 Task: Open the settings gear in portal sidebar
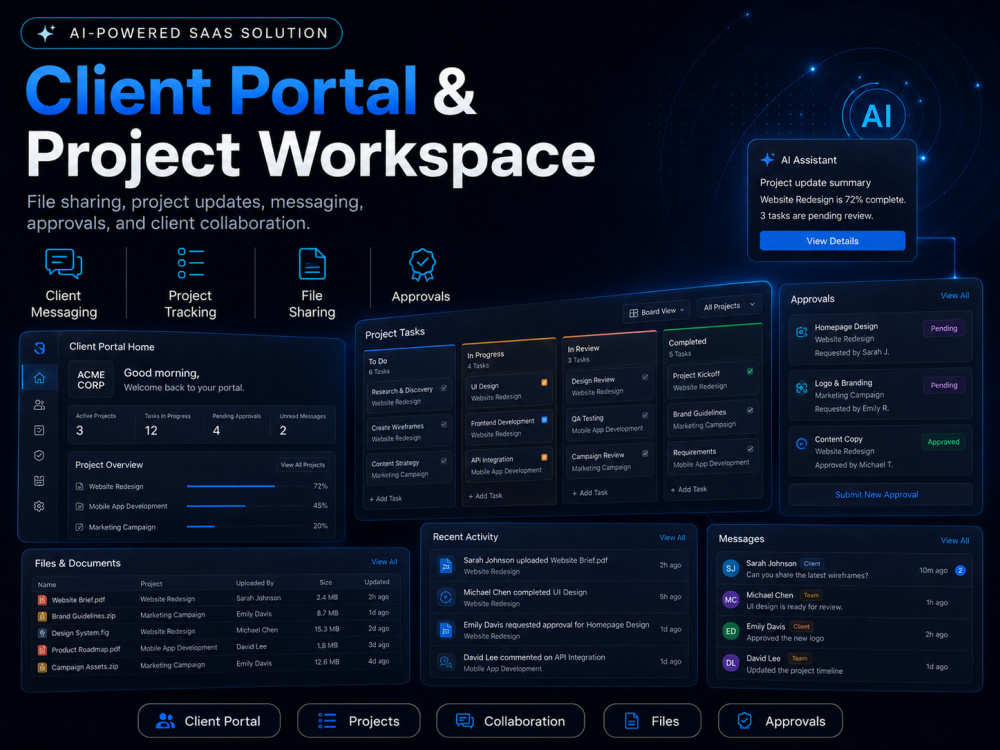click(39, 506)
